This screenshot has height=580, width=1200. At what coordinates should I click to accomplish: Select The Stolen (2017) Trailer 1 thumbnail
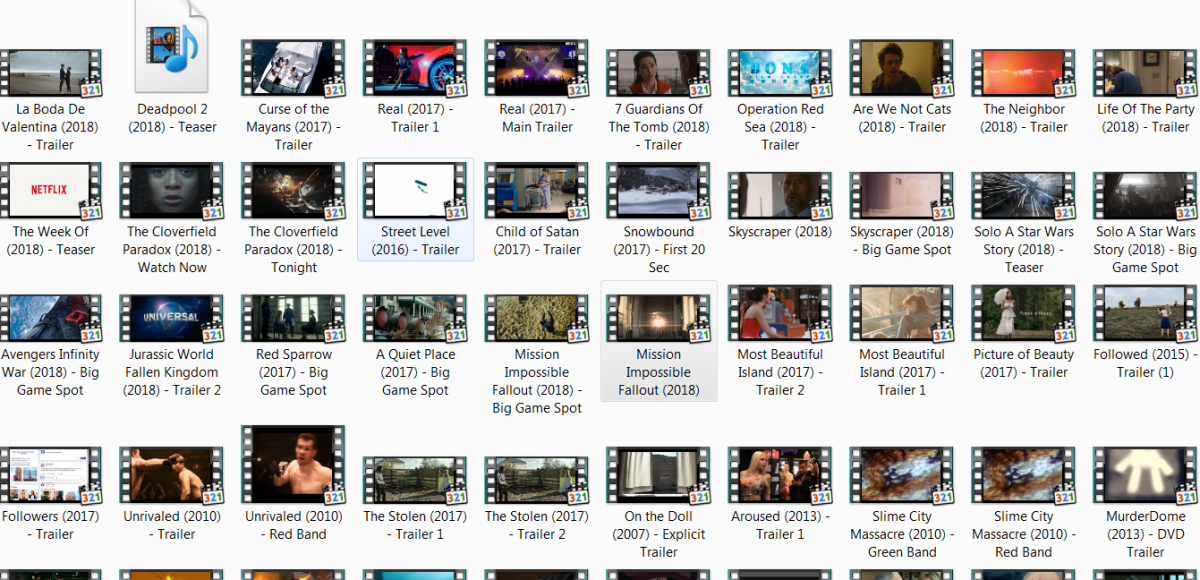416,481
